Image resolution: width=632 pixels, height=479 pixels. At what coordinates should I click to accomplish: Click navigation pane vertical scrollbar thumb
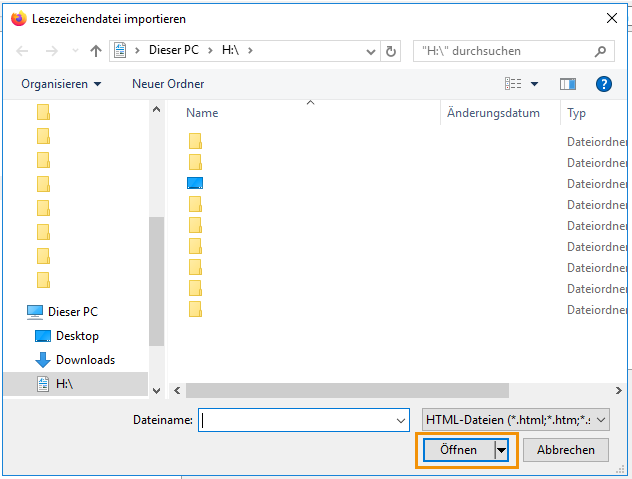(156, 281)
